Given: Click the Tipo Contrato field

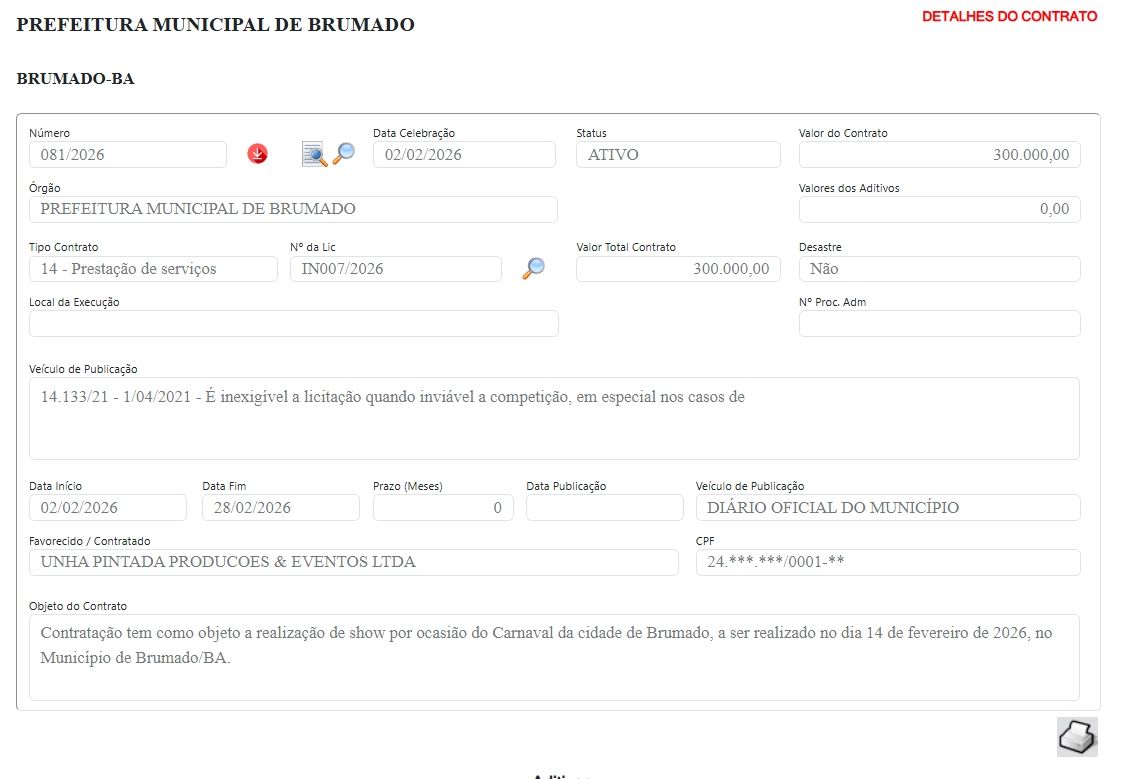Looking at the screenshot, I should point(153,269).
